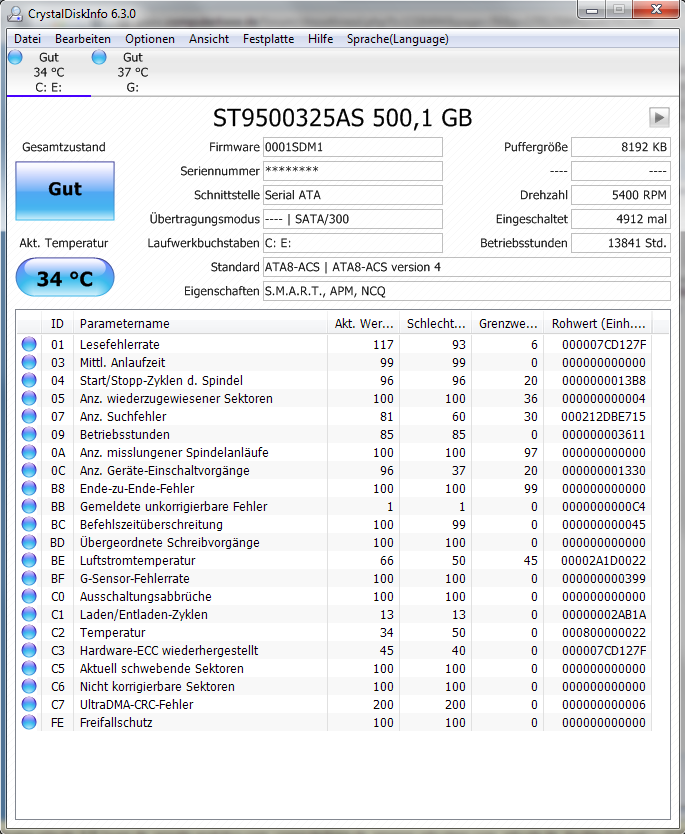The height and width of the screenshot is (834, 685).
Task: Click the Puffergröße field 8192 KB
Action: coord(621,147)
